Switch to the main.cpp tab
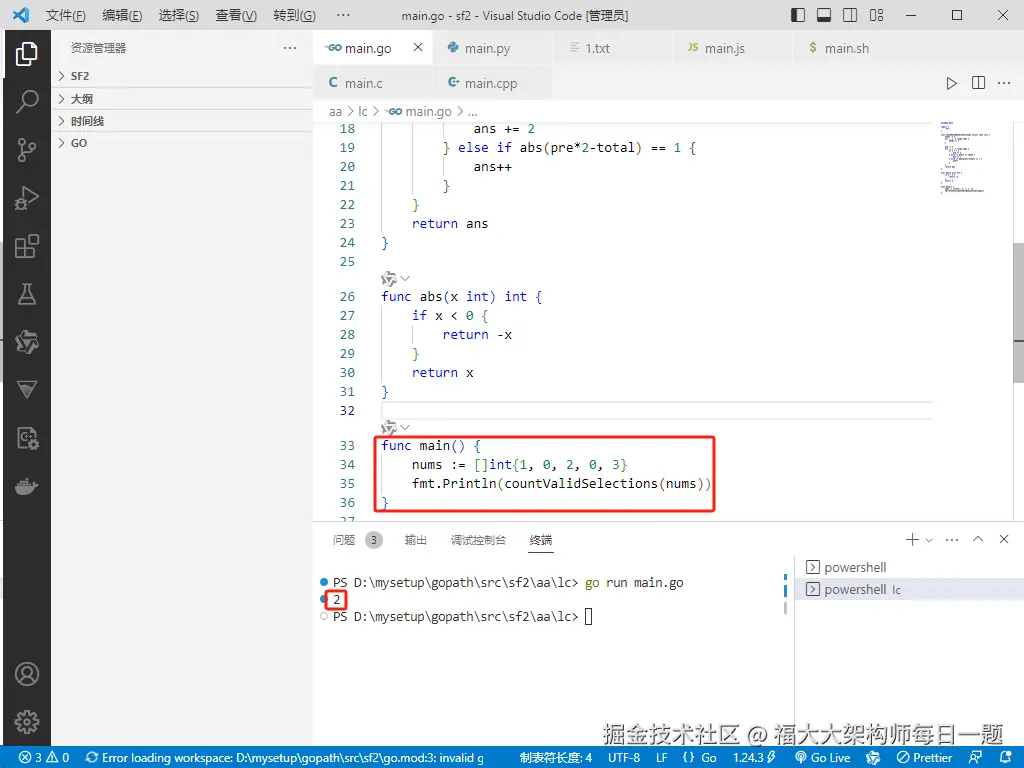 492,83
